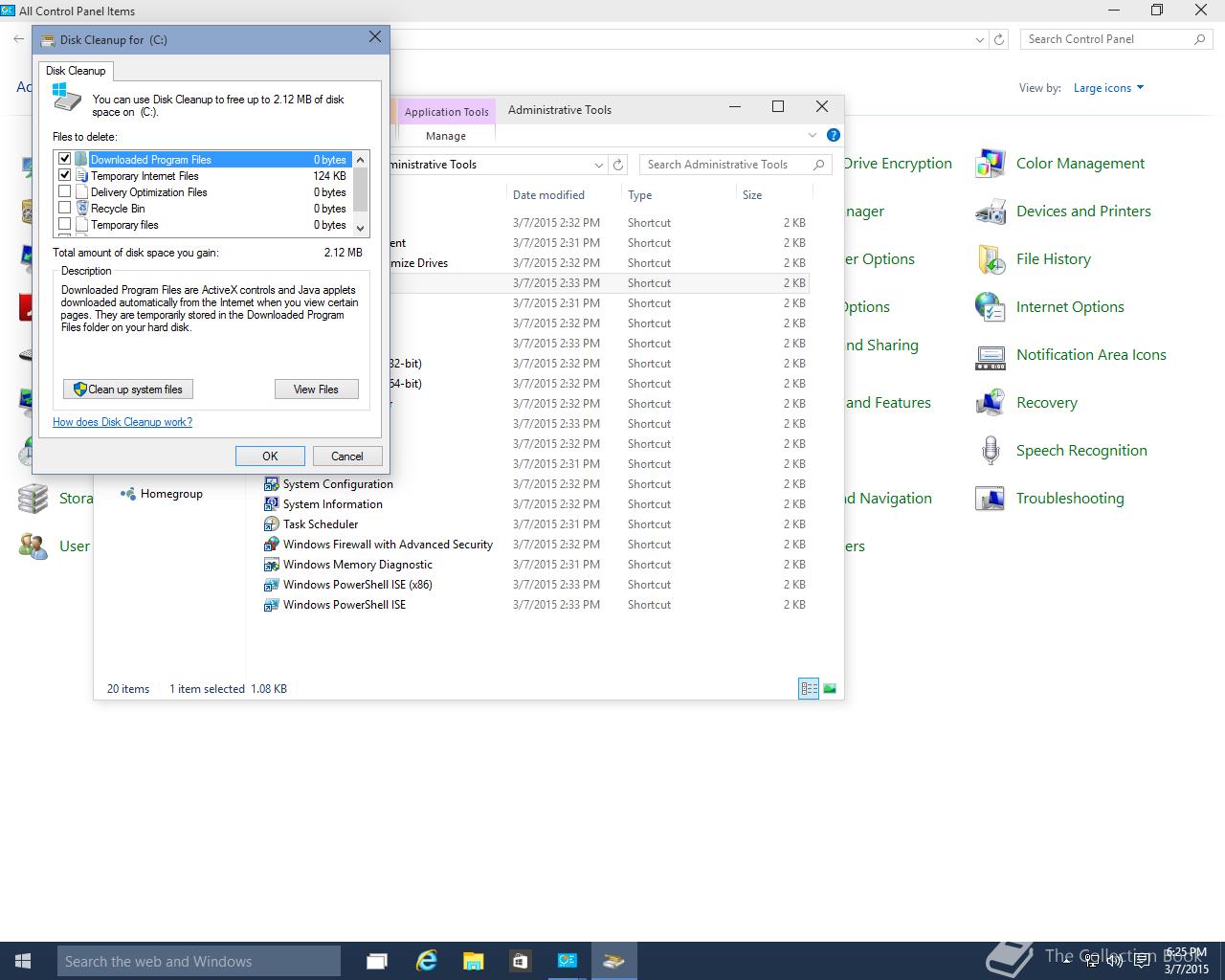Uncheck Downloaded Program Files checkbox

coord(65,159)
